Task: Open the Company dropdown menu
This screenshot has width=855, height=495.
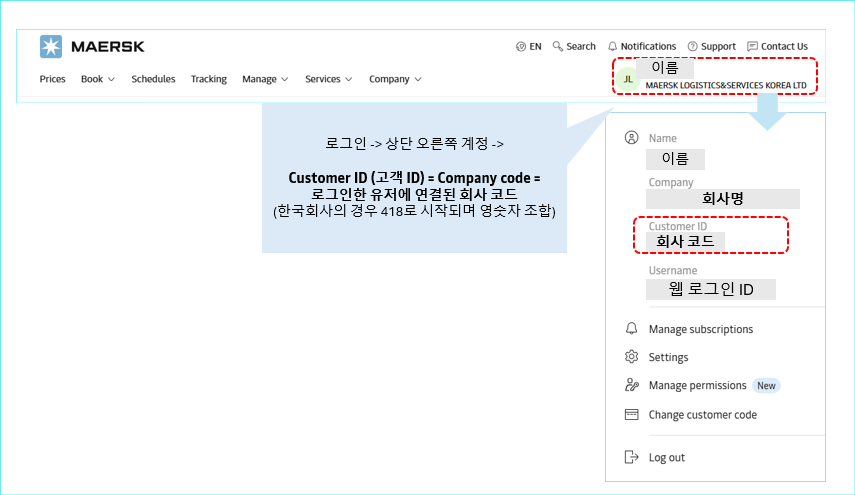Action: click(395, 79)
